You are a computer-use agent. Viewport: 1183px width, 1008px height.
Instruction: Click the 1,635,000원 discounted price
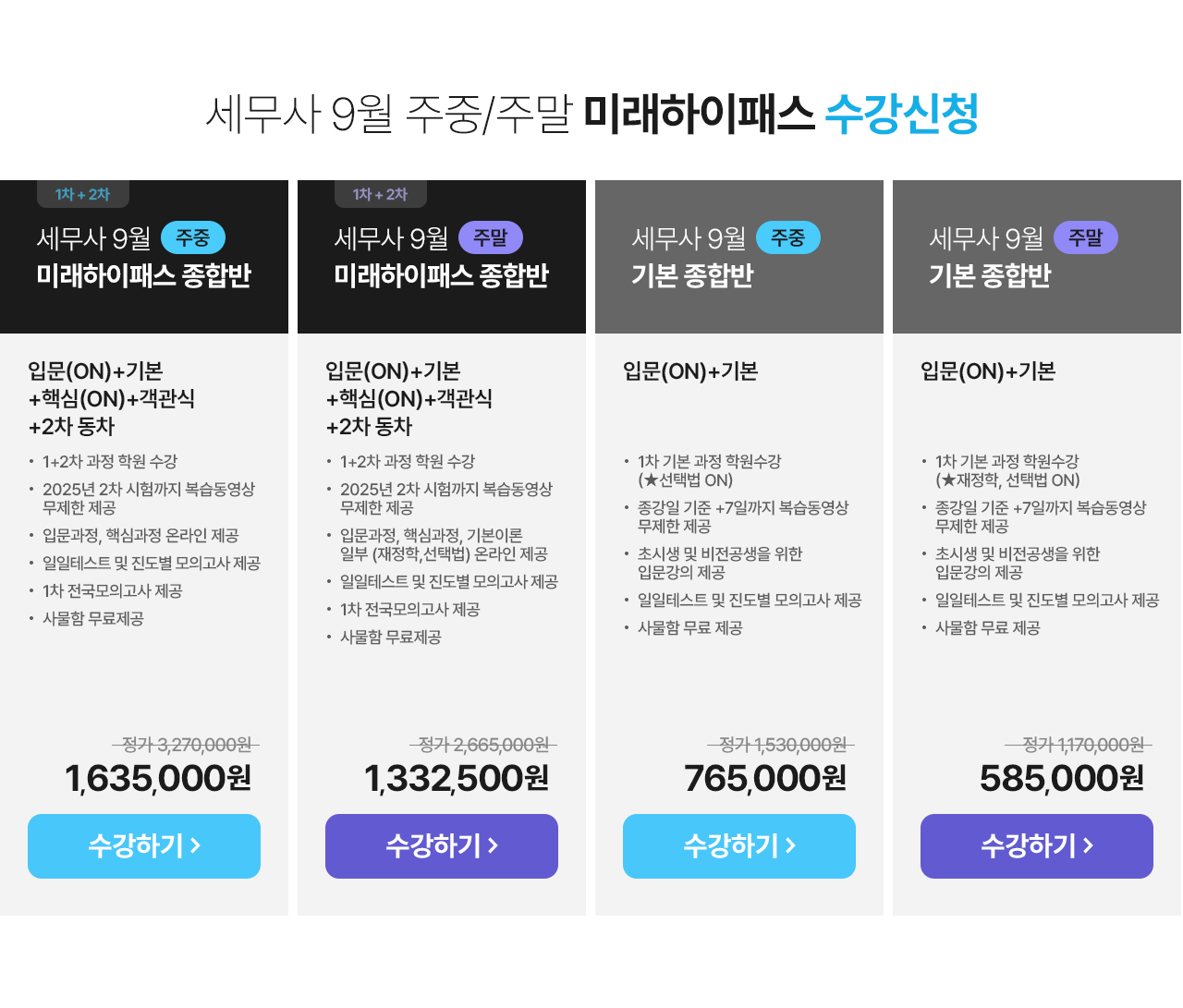coord(158,779)
